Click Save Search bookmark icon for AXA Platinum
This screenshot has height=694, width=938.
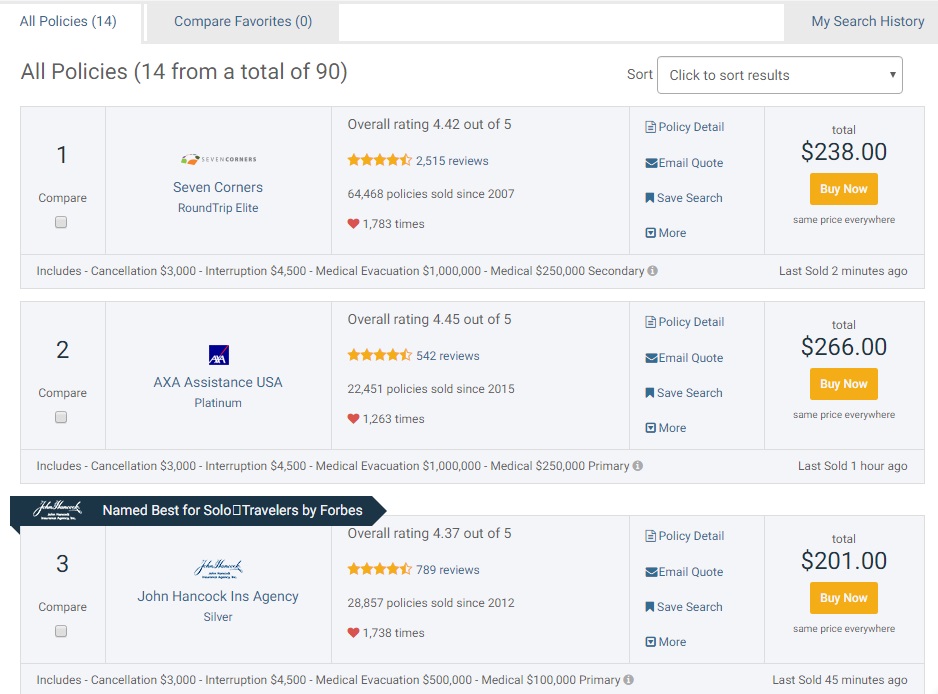[650, 392]
